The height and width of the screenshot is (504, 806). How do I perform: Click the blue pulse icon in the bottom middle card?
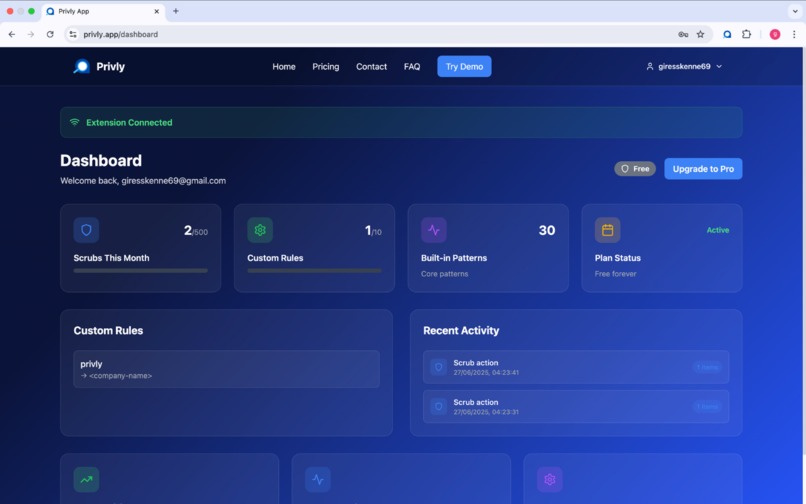(x=318, y=479)
